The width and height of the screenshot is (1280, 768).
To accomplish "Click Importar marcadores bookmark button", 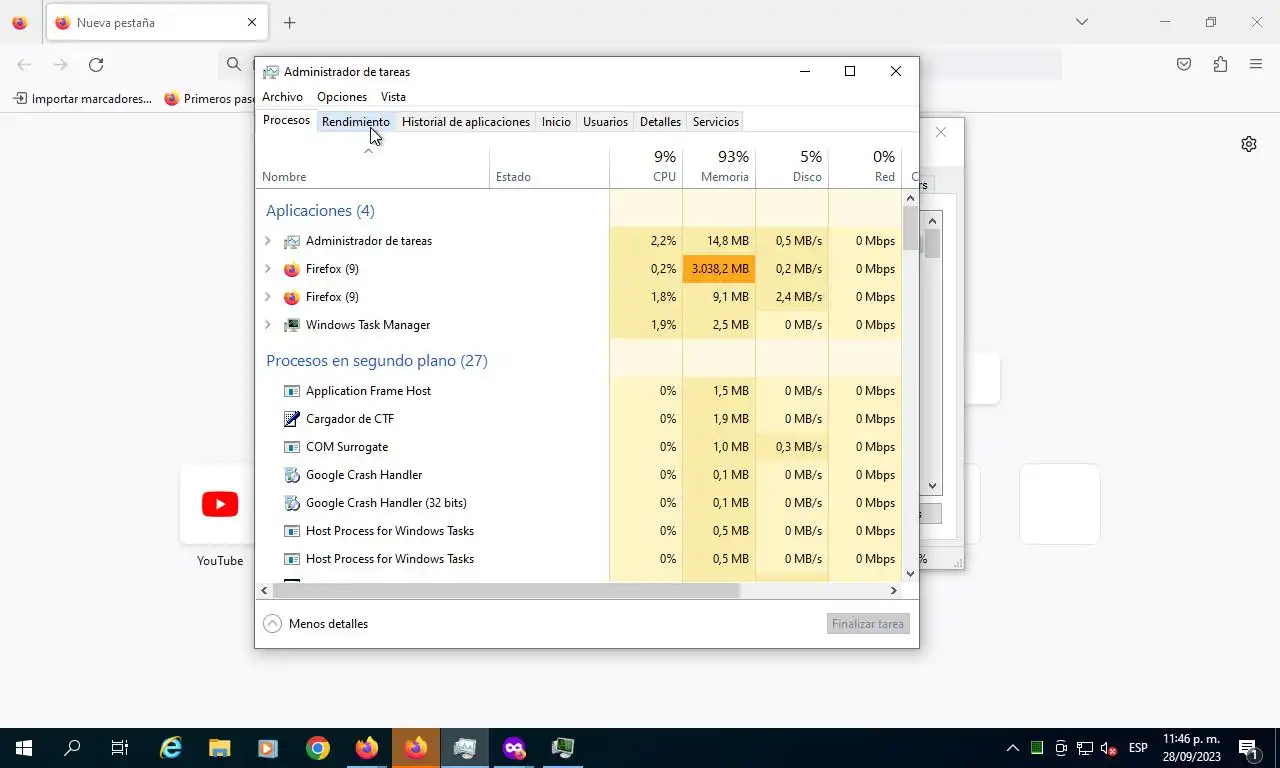I will click(x=83, y=99).
